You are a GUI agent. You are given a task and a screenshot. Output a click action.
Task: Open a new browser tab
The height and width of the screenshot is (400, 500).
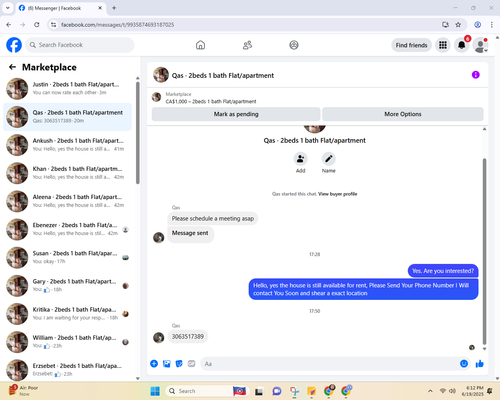pyautogui.click(x=114, y=8)
